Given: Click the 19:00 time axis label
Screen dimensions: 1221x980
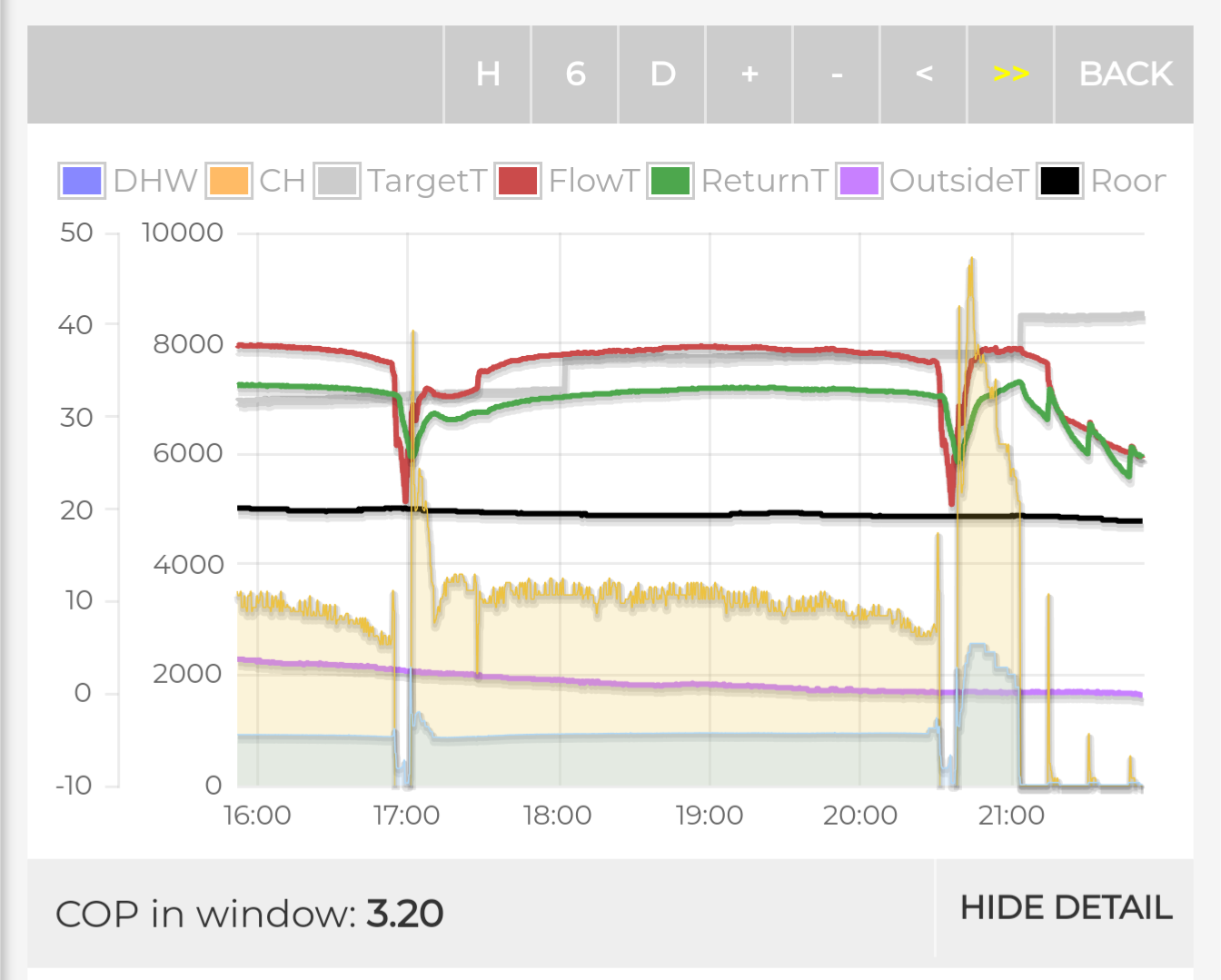Looking at the screenshot, I should click(x=710, y=816).
